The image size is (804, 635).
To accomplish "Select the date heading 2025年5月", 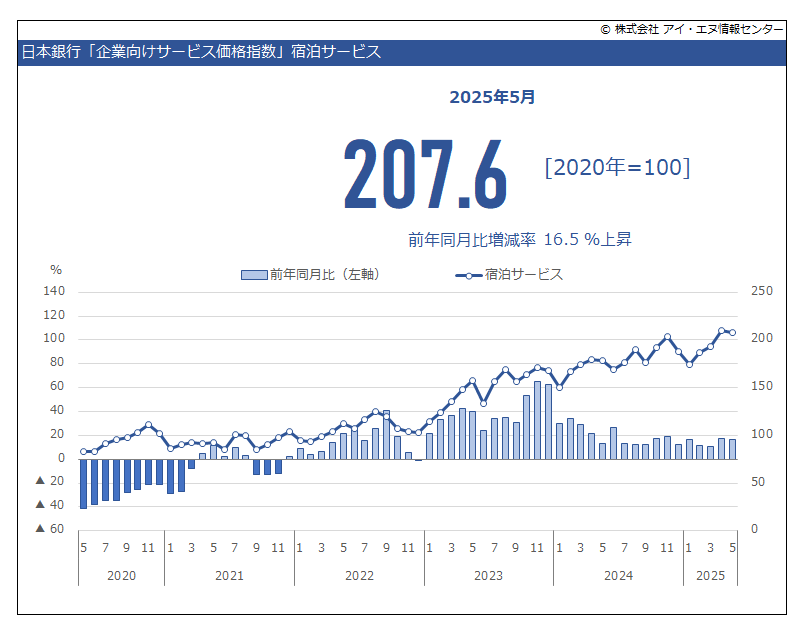I will (x=492, y=97).
